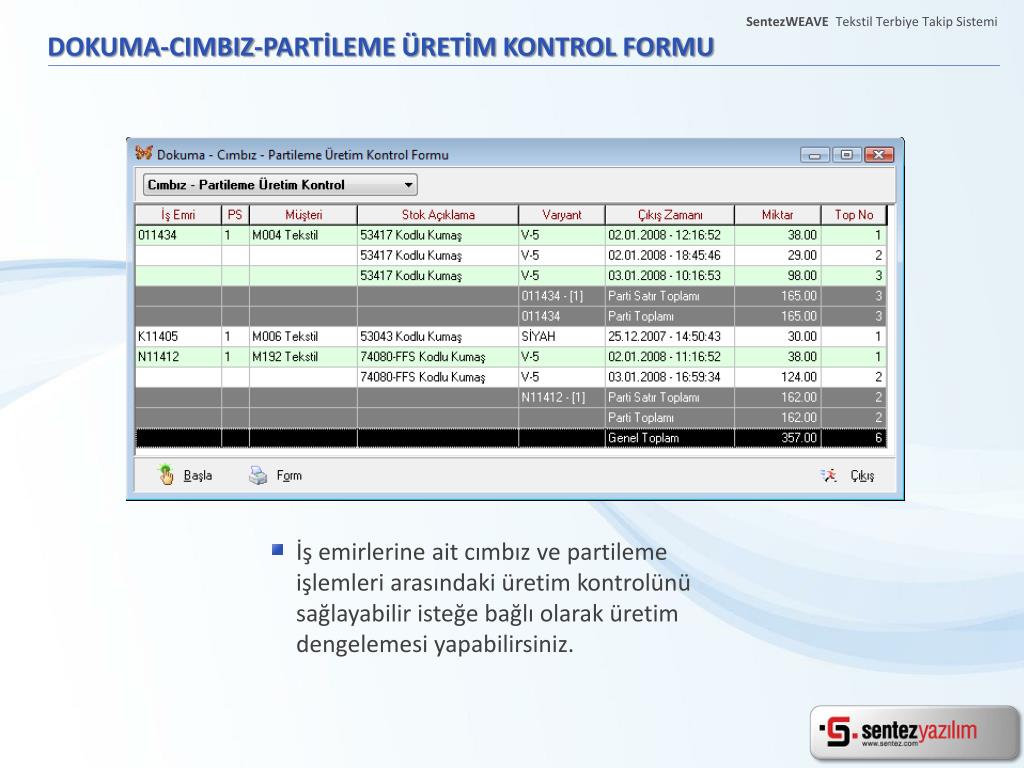
Task: Click the butterfly icon in title bar
Action: (x=144, y=153)
